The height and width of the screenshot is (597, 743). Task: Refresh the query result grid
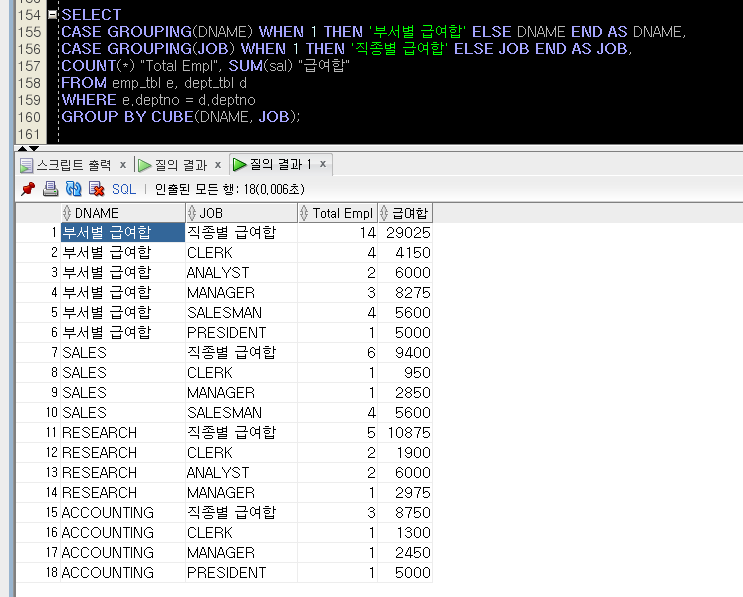[73, 189]
